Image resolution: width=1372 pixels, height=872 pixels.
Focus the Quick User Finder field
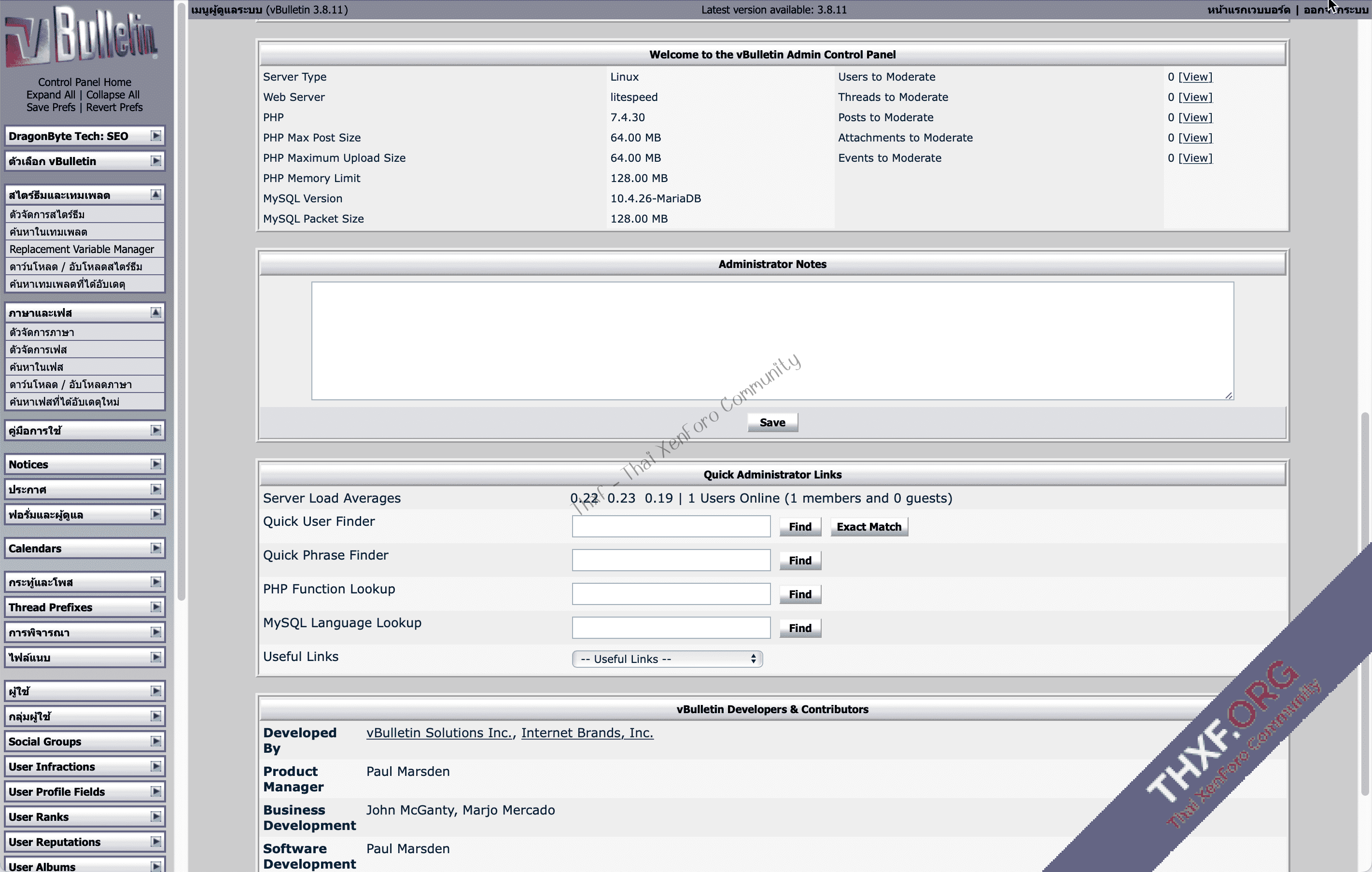[671, 526]
